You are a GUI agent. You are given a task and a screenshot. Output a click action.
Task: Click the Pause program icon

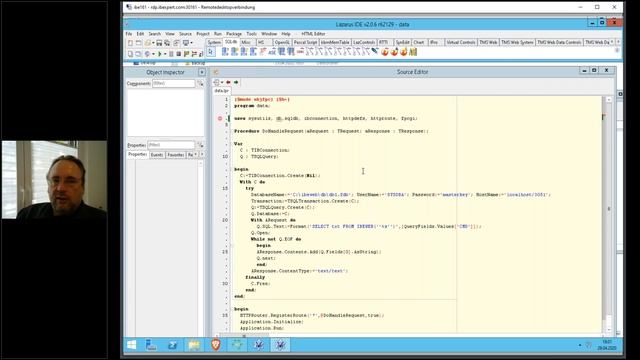(171, 54)
